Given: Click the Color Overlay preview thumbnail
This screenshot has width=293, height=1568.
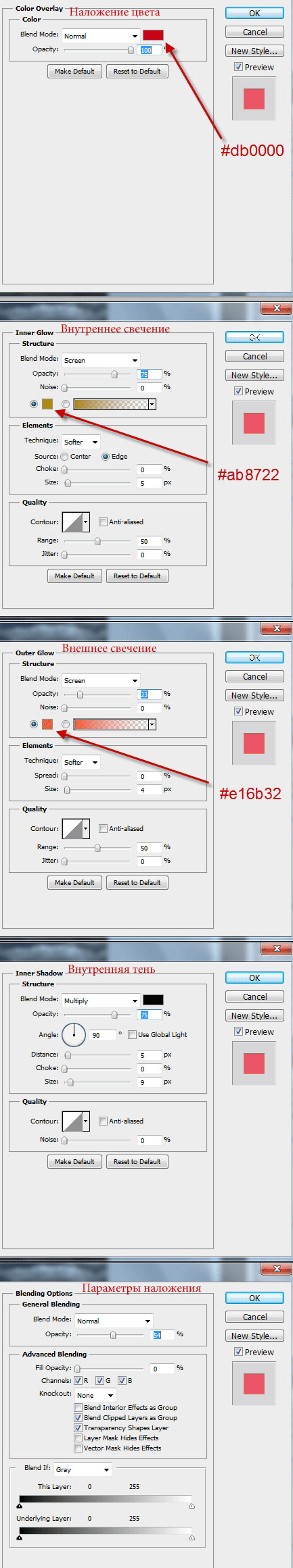Looking at the screenshot, I should 254,99.
